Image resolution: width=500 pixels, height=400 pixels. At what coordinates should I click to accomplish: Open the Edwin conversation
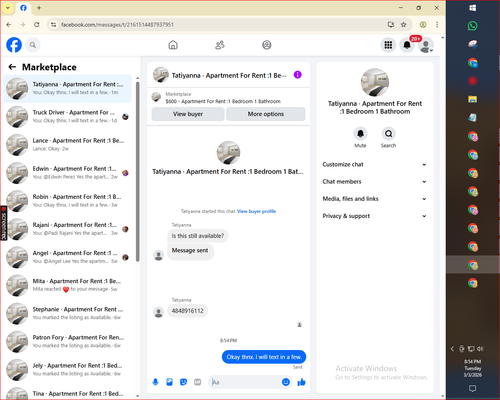(67, 173)
